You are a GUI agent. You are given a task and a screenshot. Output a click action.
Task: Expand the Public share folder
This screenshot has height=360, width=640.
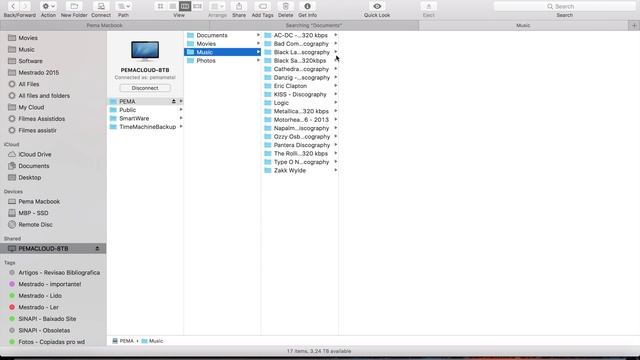pyautogui.click(x=181, y=110)
